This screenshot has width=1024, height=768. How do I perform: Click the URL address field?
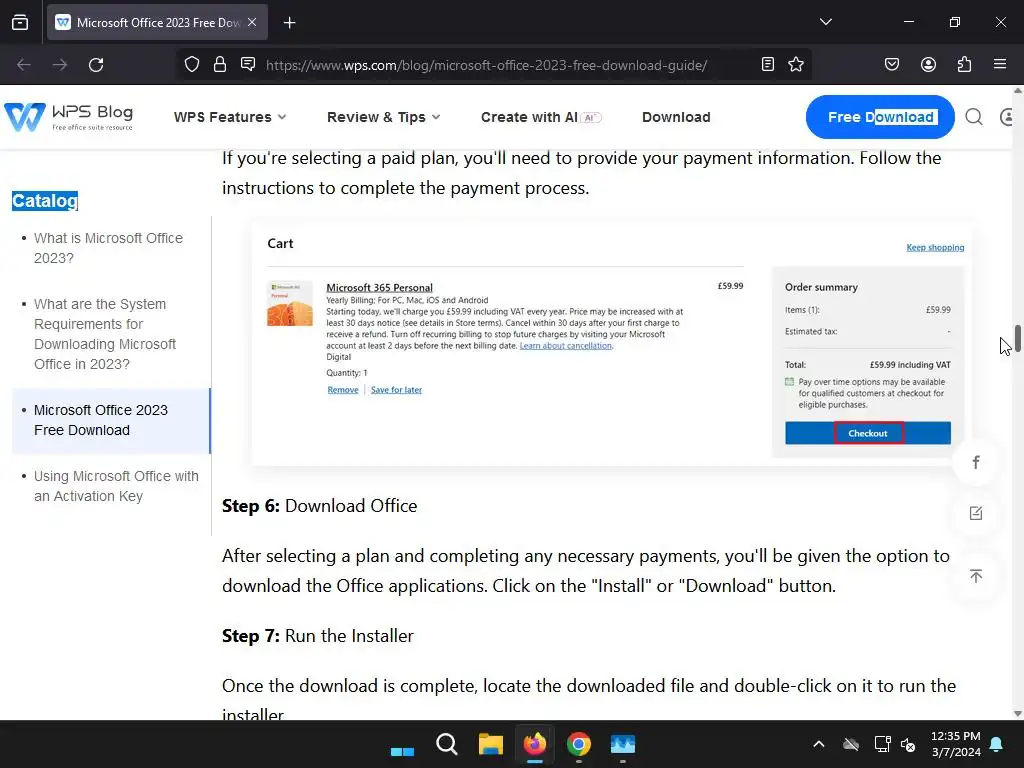[x=487, y=65]
